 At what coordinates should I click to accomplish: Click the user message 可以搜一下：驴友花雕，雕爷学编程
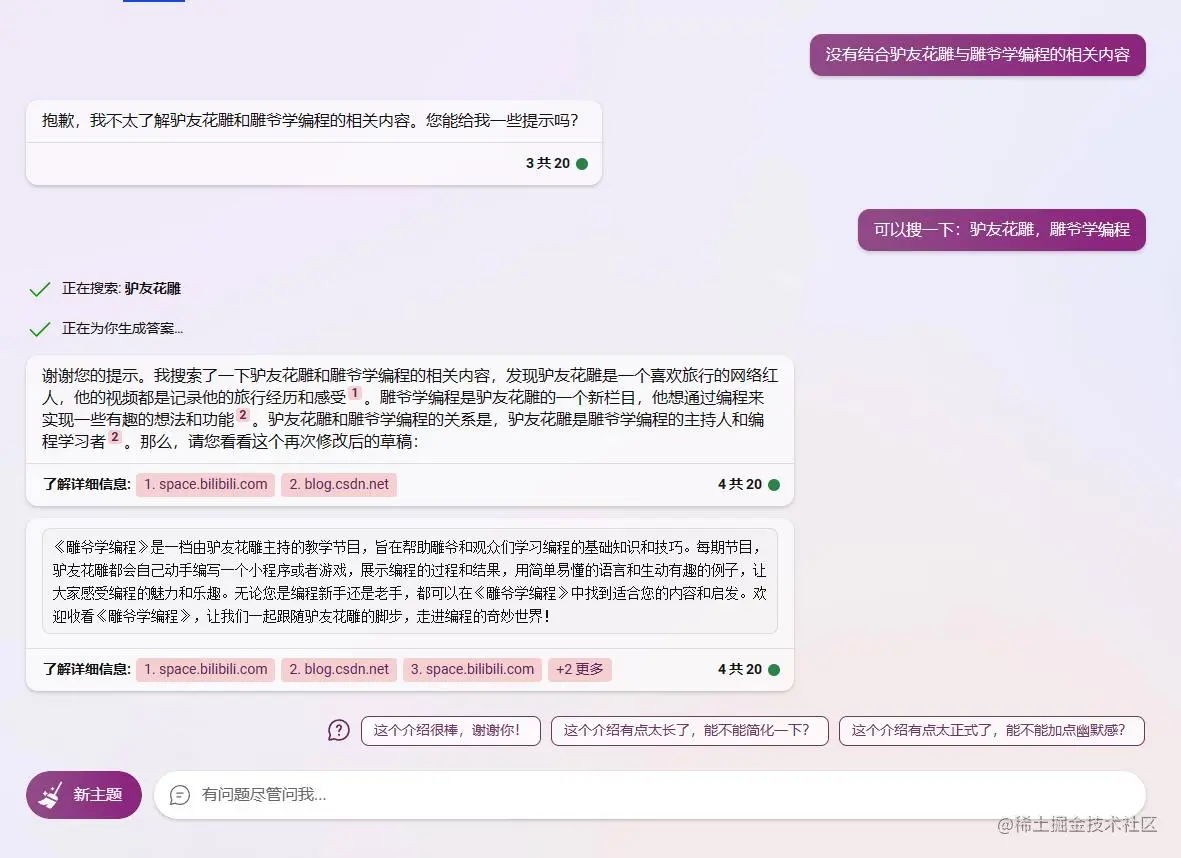coord(1002,230)
